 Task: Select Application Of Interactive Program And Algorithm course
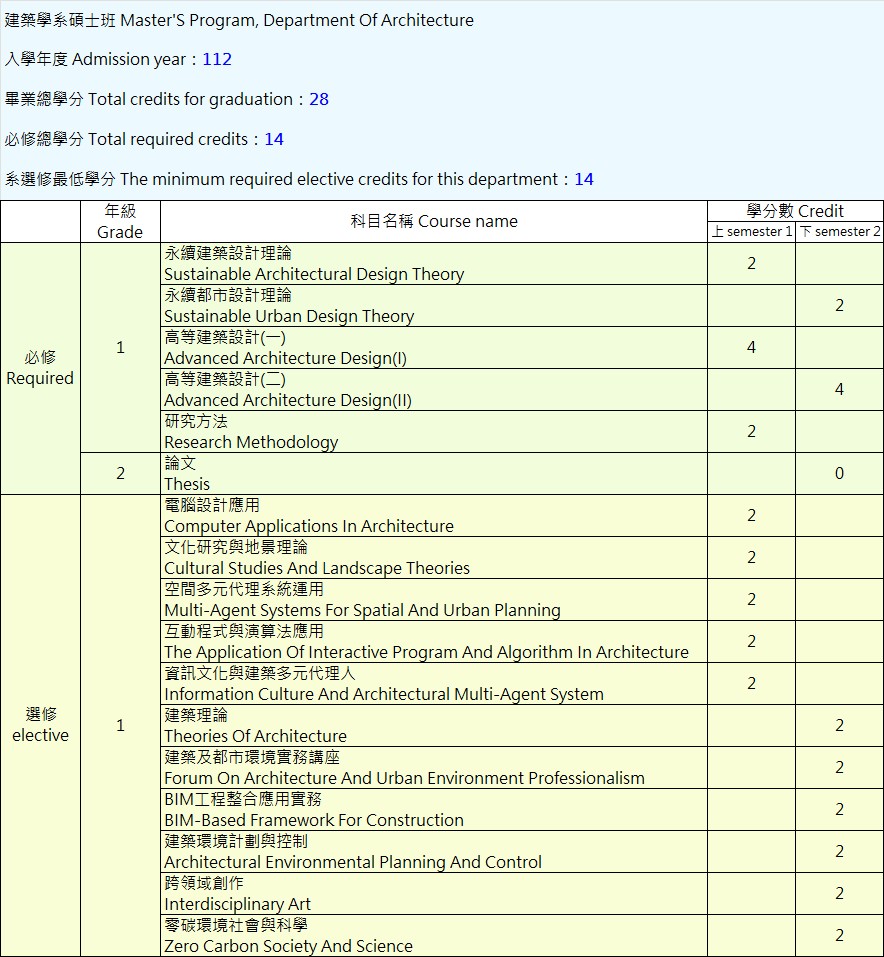tap(434, 642)
